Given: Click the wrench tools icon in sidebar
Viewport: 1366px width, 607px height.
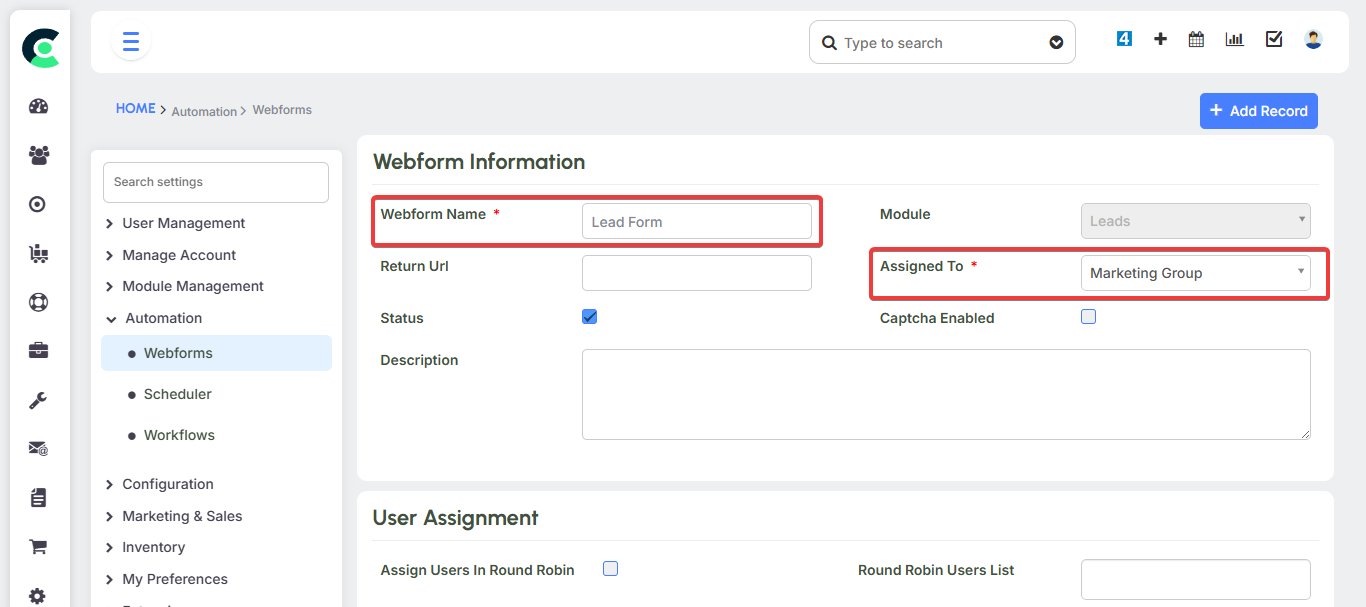Looking at the screenshot, I should (38, 400).
